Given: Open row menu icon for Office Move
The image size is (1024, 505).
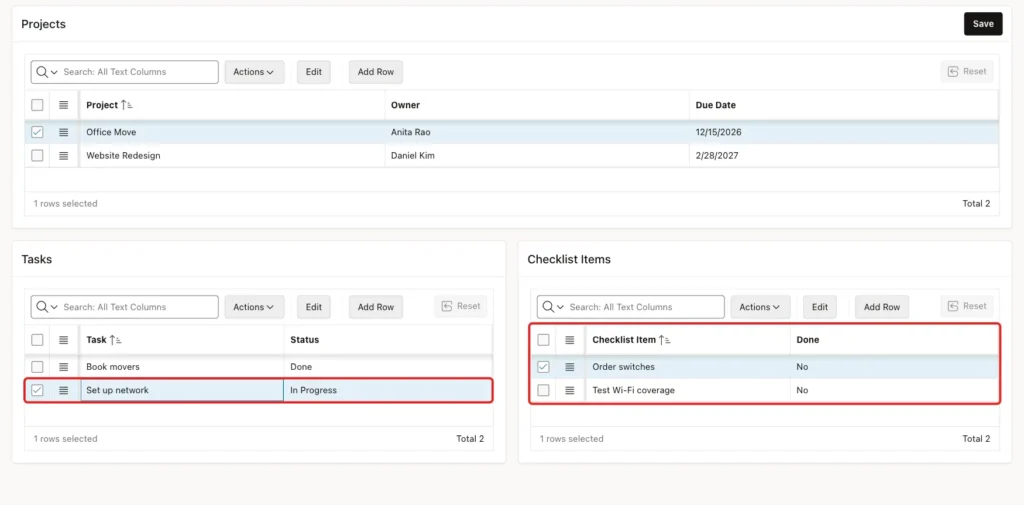Looking at the screenshot, I should [x=63, y=132].
